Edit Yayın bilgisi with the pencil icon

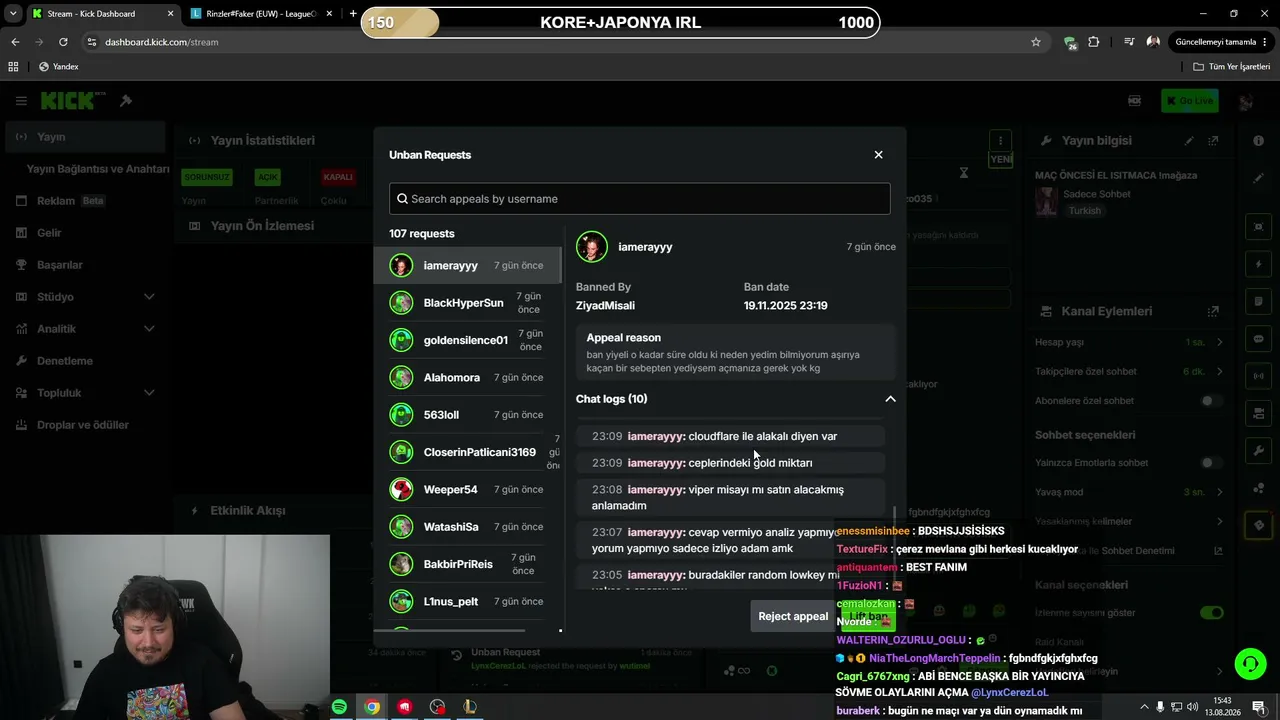click(1189, 141)
